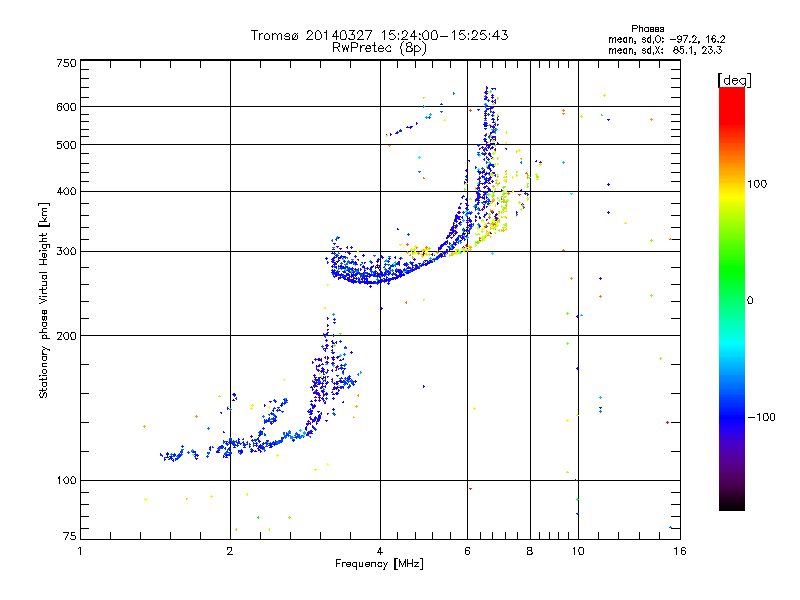Click the y-axis tick label "100"

pyautogui.click(x=66, y=481)
